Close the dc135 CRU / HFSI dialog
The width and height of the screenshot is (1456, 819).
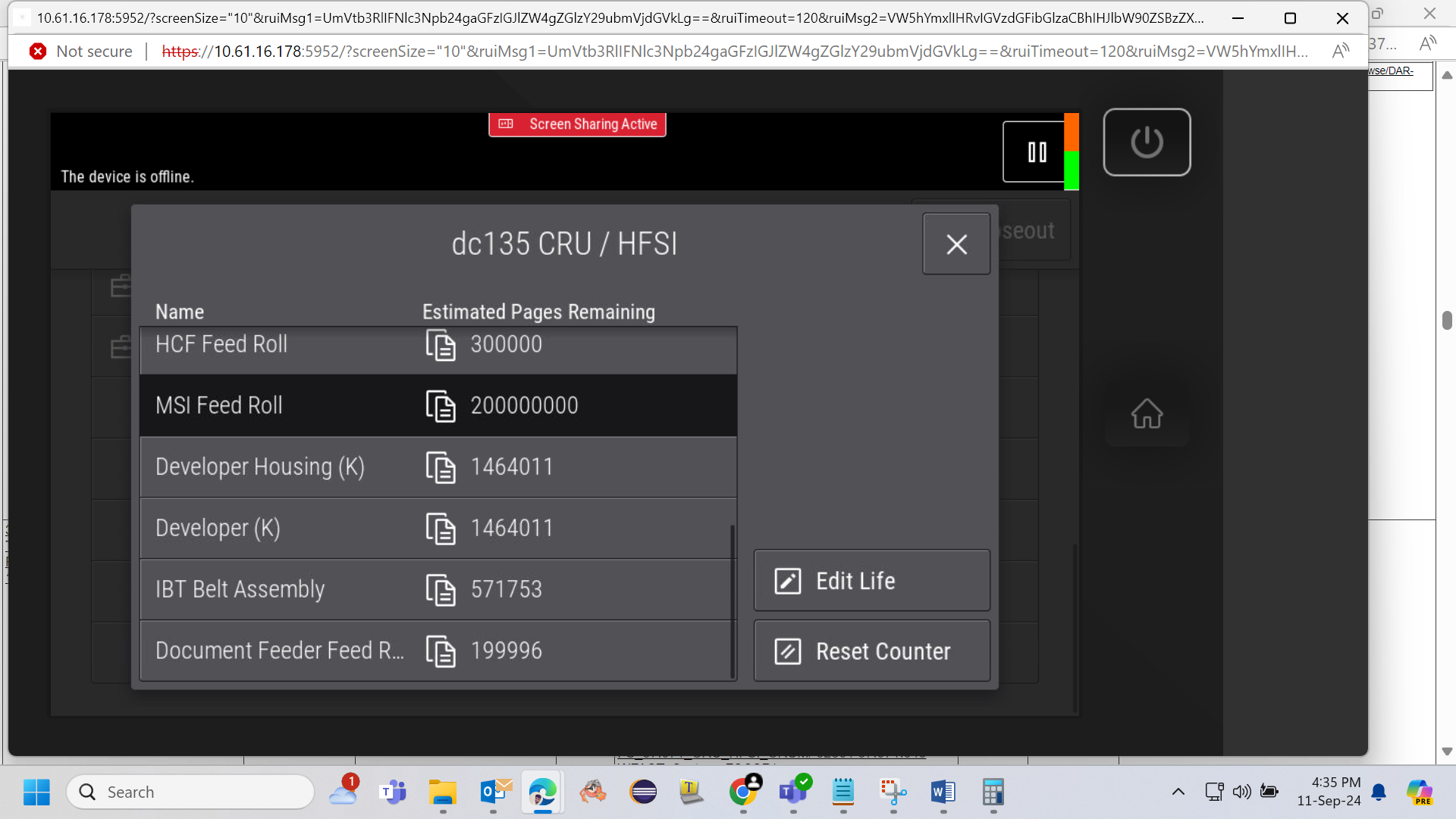pos(956,243)
